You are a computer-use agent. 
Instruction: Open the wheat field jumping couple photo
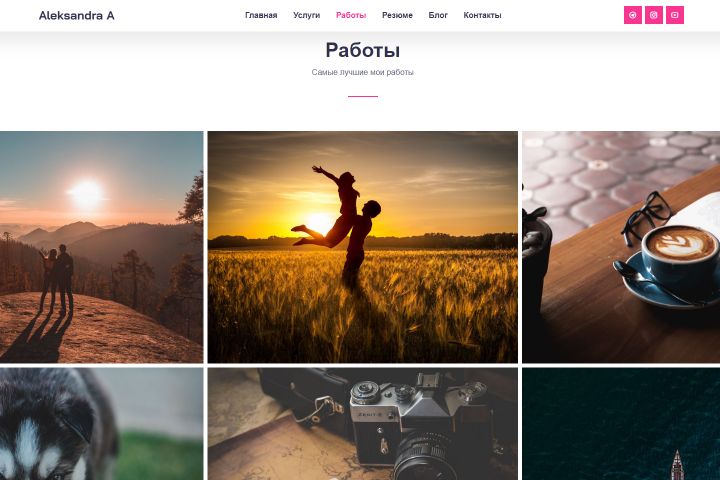pyautogui.click(x=363, y=247)
